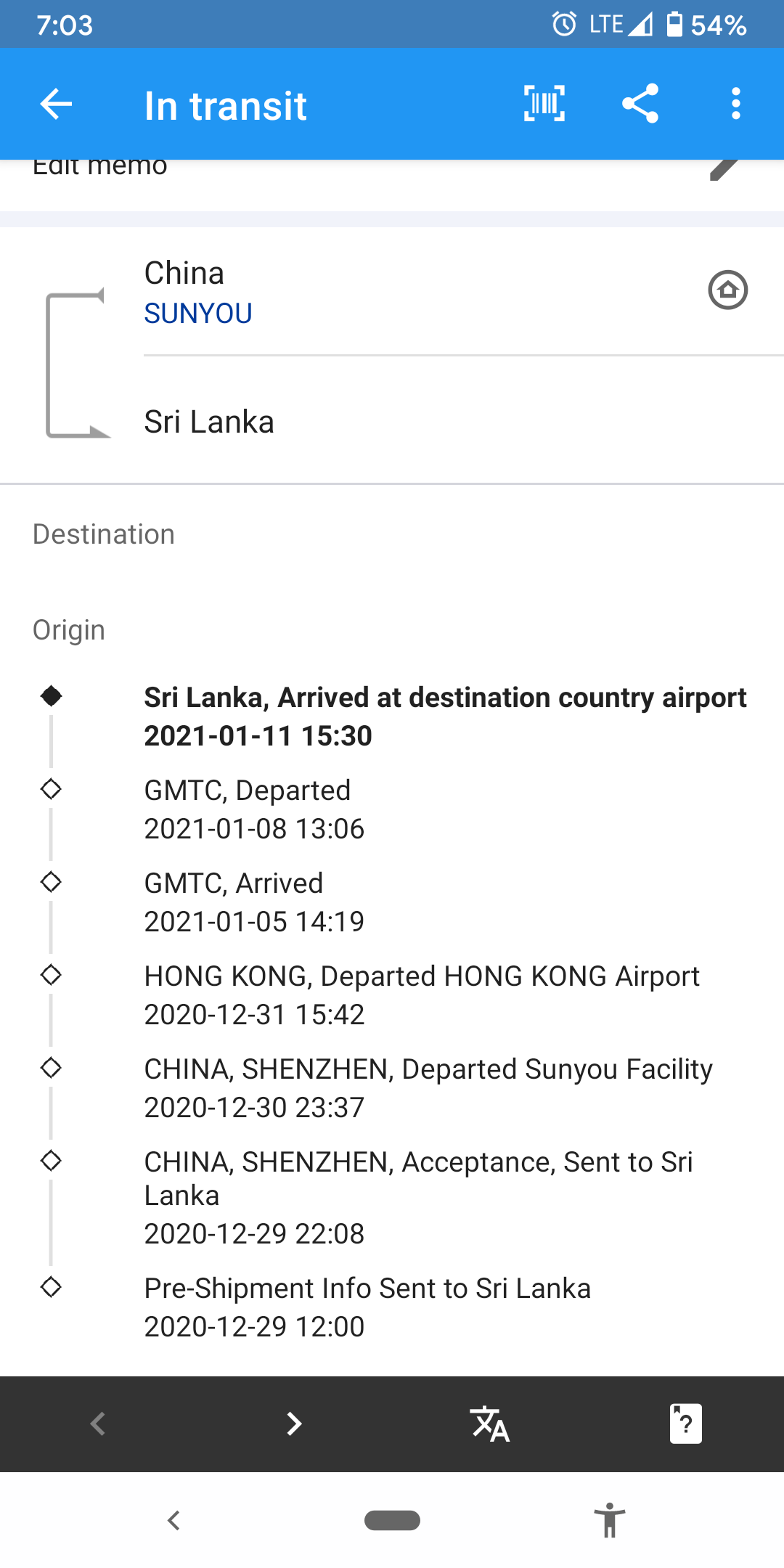Open the accessibility shortcut icon

point(610,1520)
